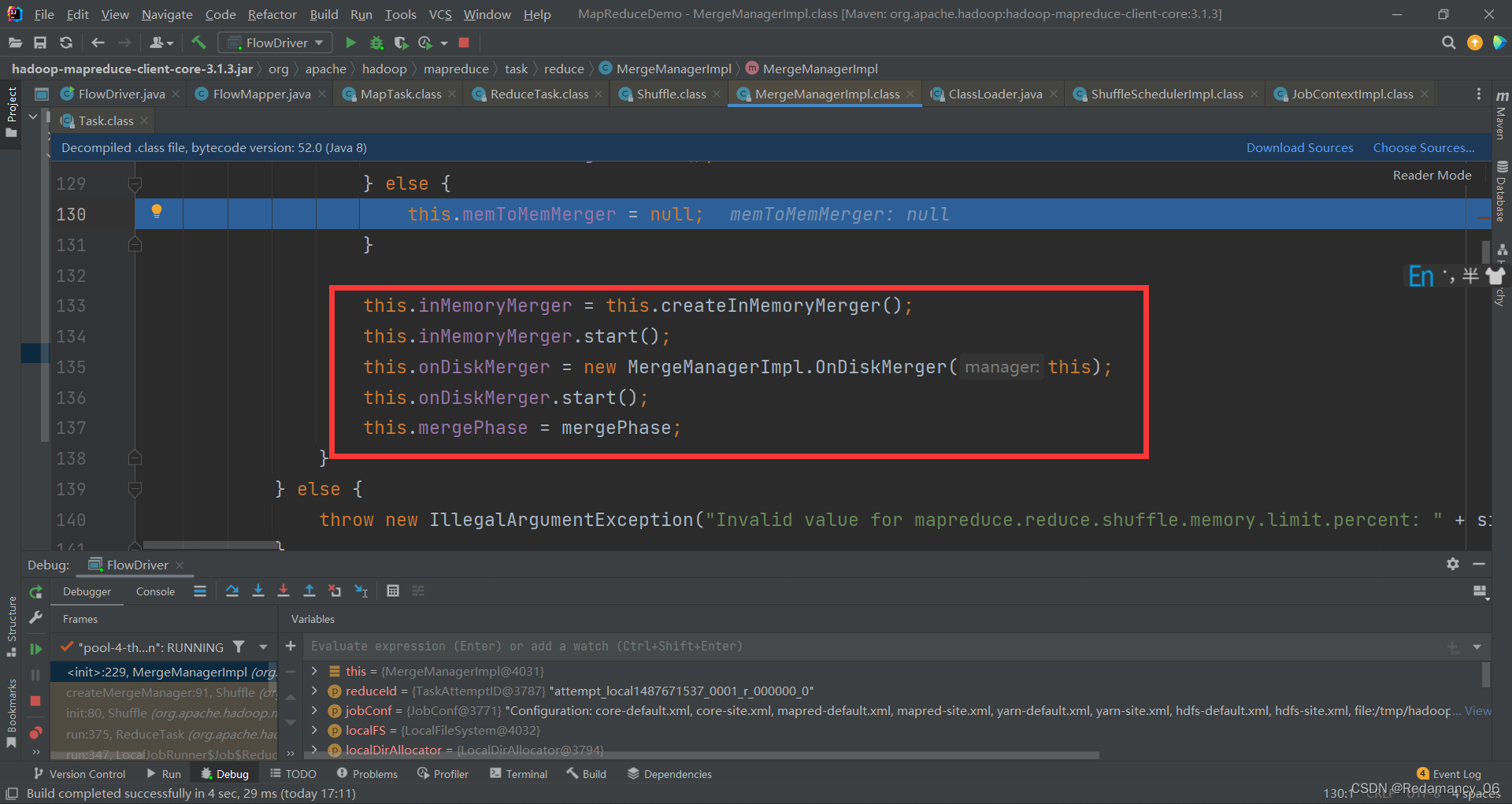Toggle Reader Mode in the editor
The width and height of the screenshot is (1512, 804).
point(1432,175)
